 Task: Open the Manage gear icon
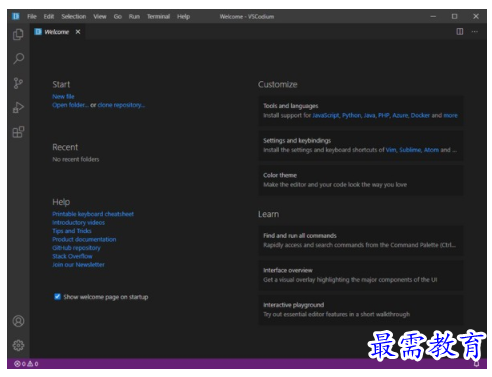tap(18, 345)
